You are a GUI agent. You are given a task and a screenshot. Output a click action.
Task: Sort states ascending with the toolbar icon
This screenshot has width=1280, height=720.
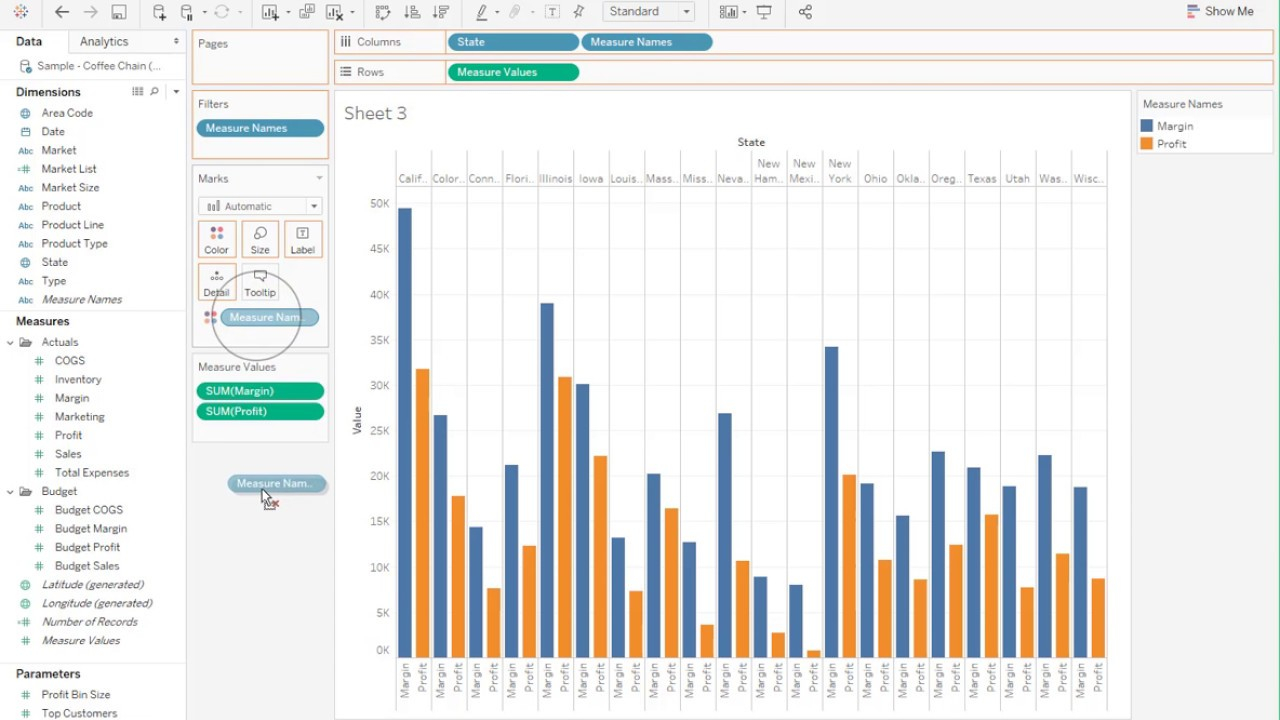pyautogui.click(x=410, y=11)
